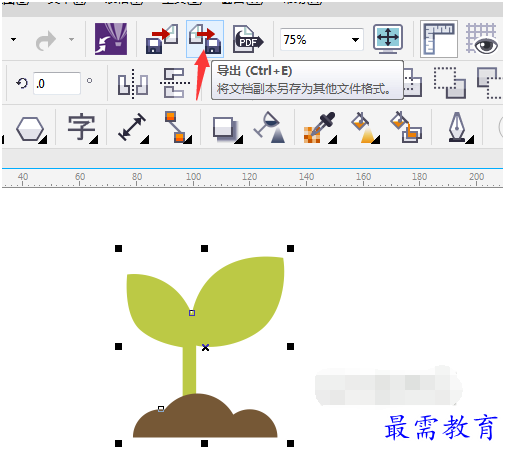Select the Transparency tool wine glass icon
Screen dimensions: 506x459
point(270,128)
